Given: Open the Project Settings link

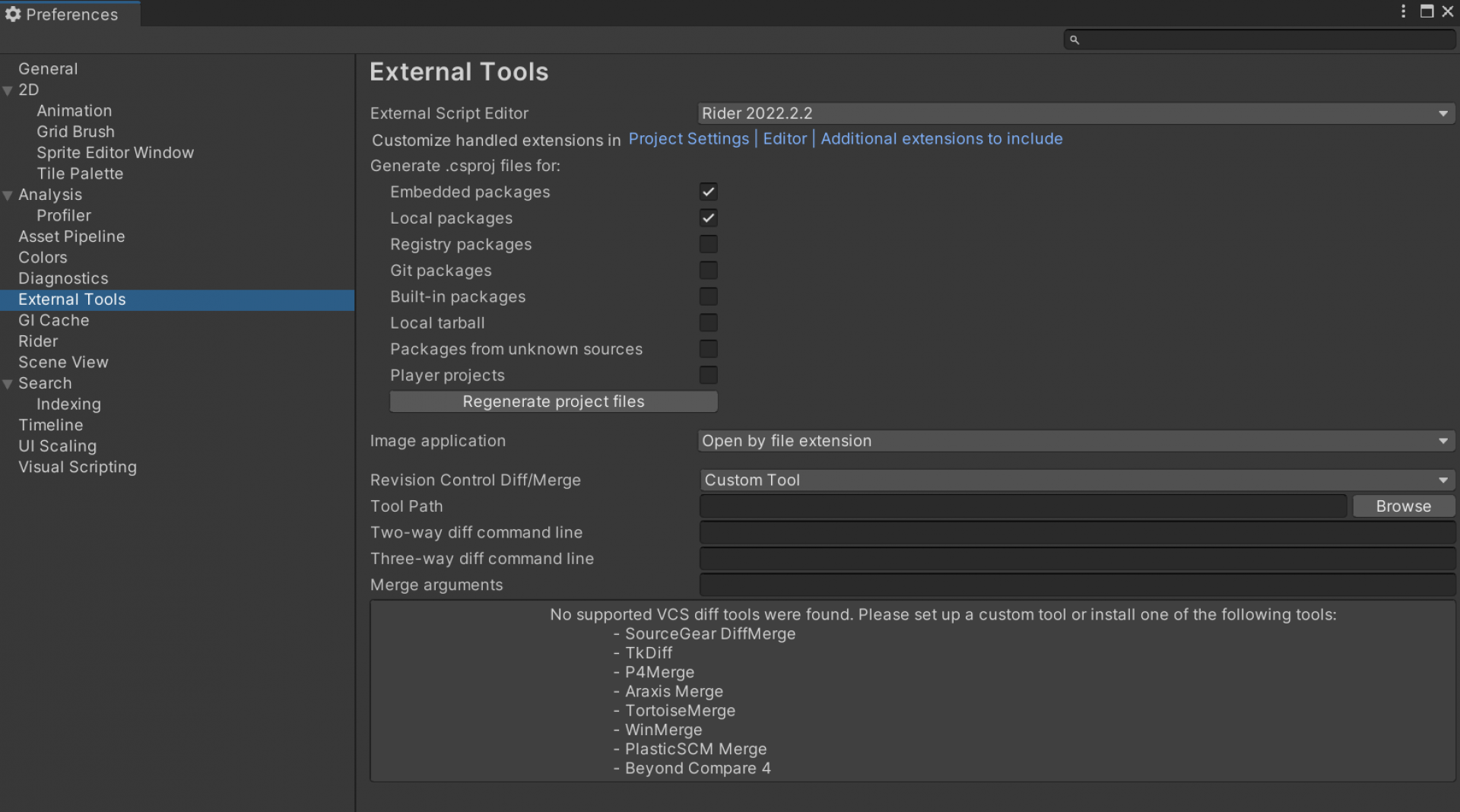Looking at the screenshot, I should [x=689, y=139].
